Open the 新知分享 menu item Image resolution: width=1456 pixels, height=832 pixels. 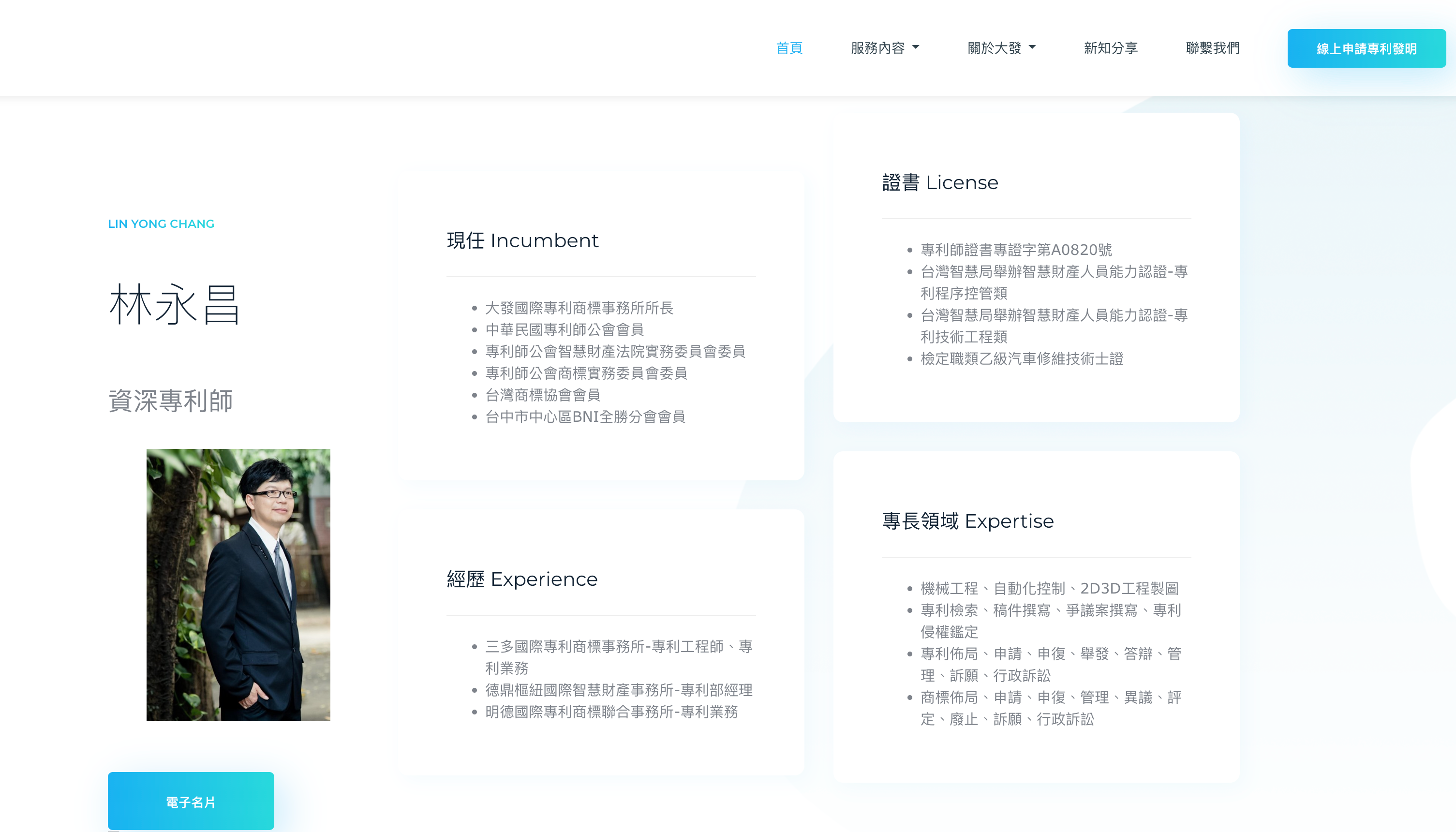1110,48
